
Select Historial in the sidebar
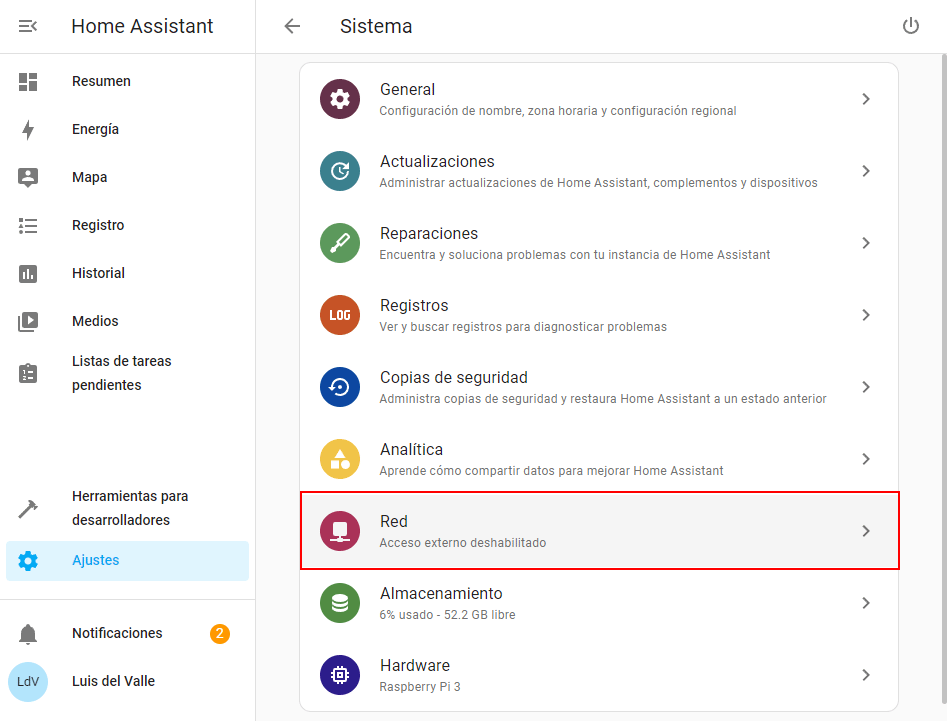click(x=127, y=274)
